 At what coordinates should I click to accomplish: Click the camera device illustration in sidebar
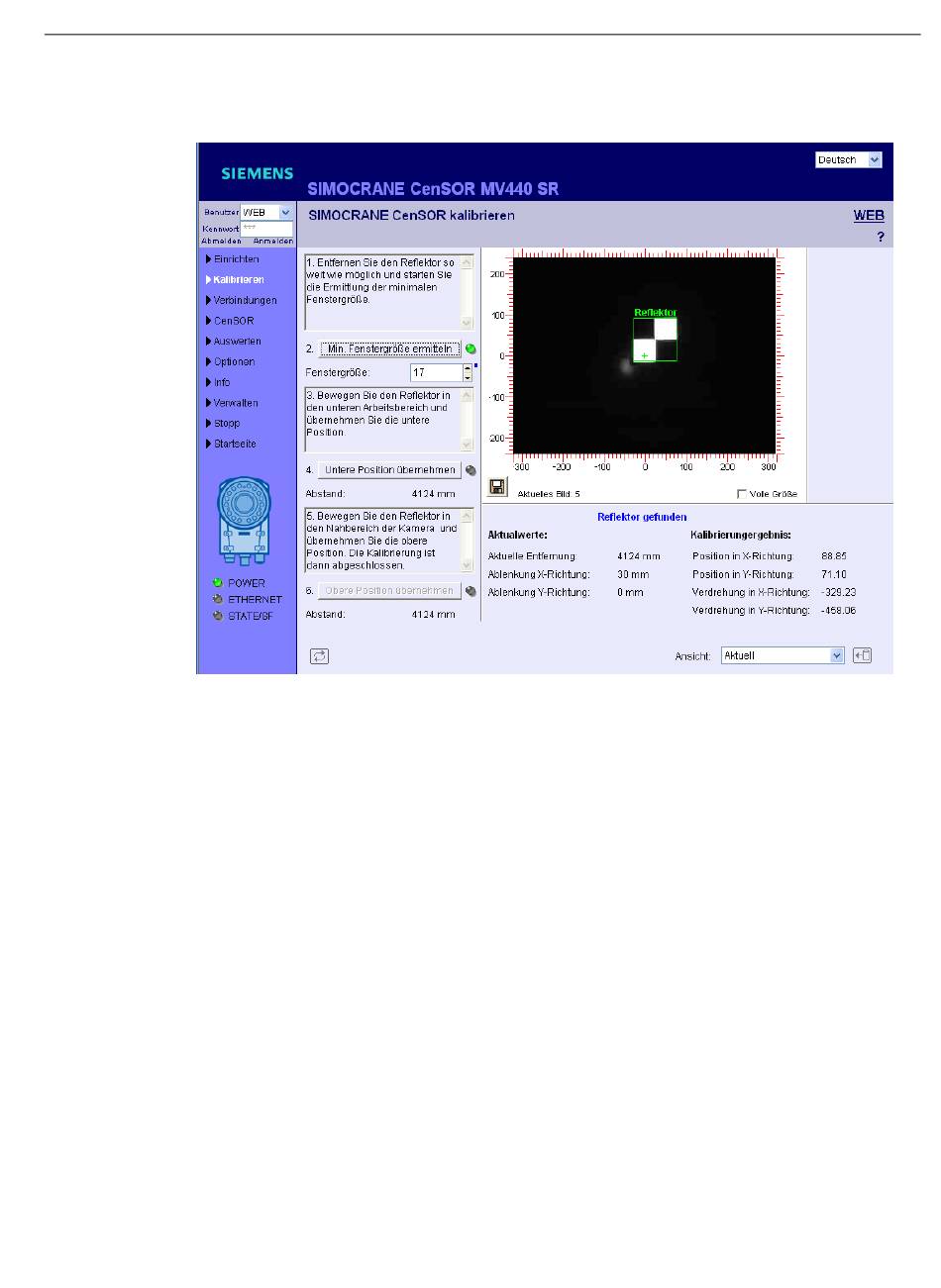tap(244, 520)
